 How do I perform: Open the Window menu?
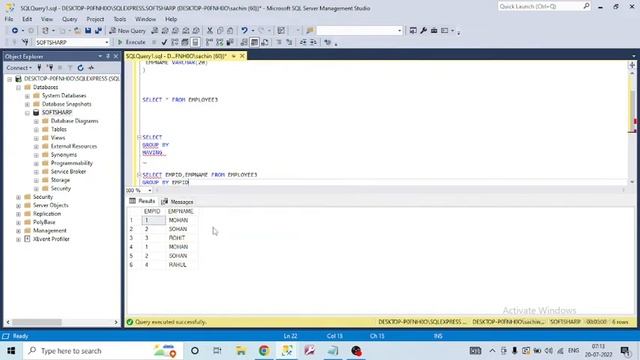pyautogui.click(x=145, y=19)
